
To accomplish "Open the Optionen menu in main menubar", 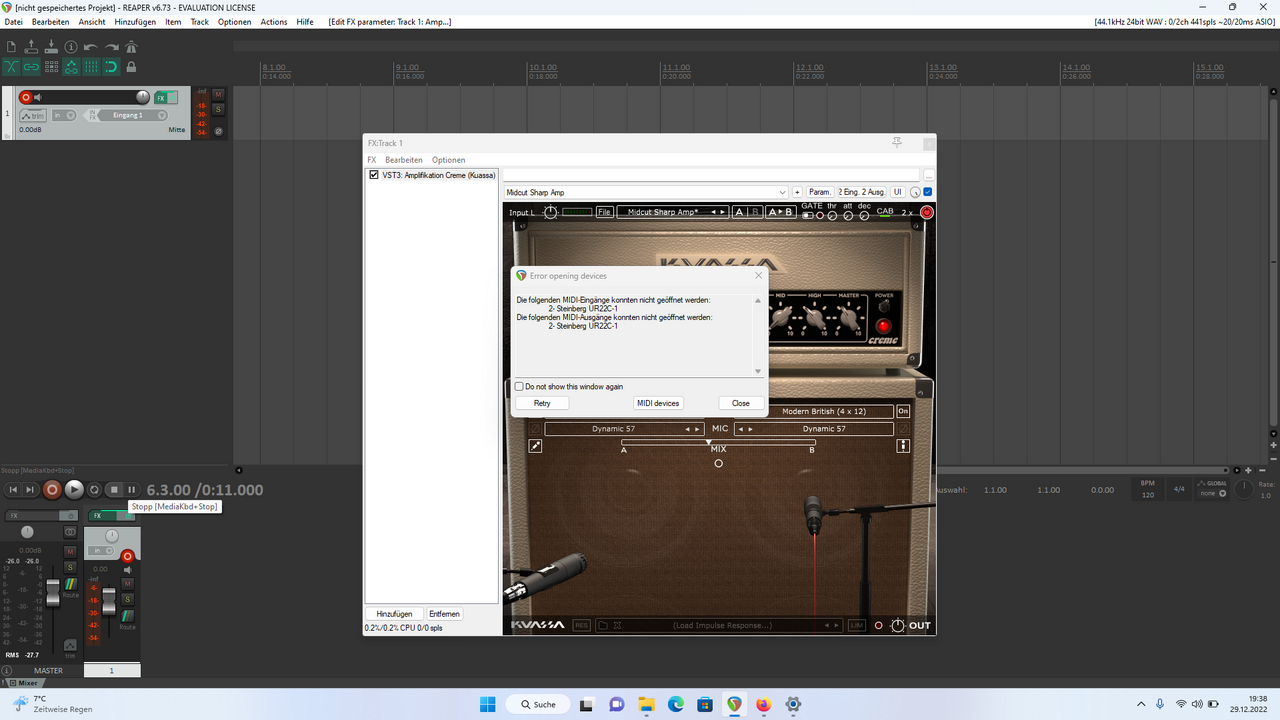I will point(234,22).
